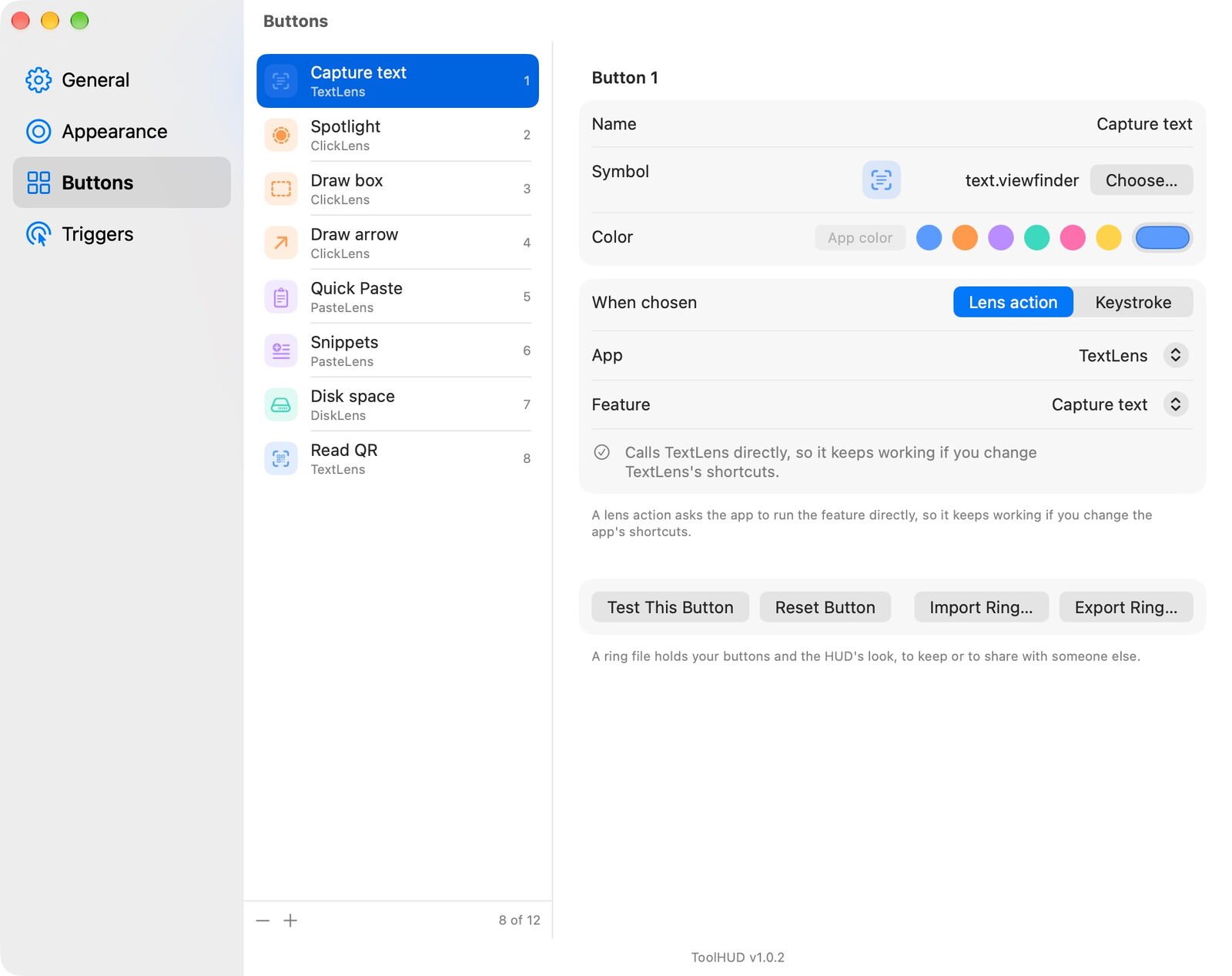Viewport: 1232px width, 976px height.
Task: Click Test This Button
Action: 670,607
